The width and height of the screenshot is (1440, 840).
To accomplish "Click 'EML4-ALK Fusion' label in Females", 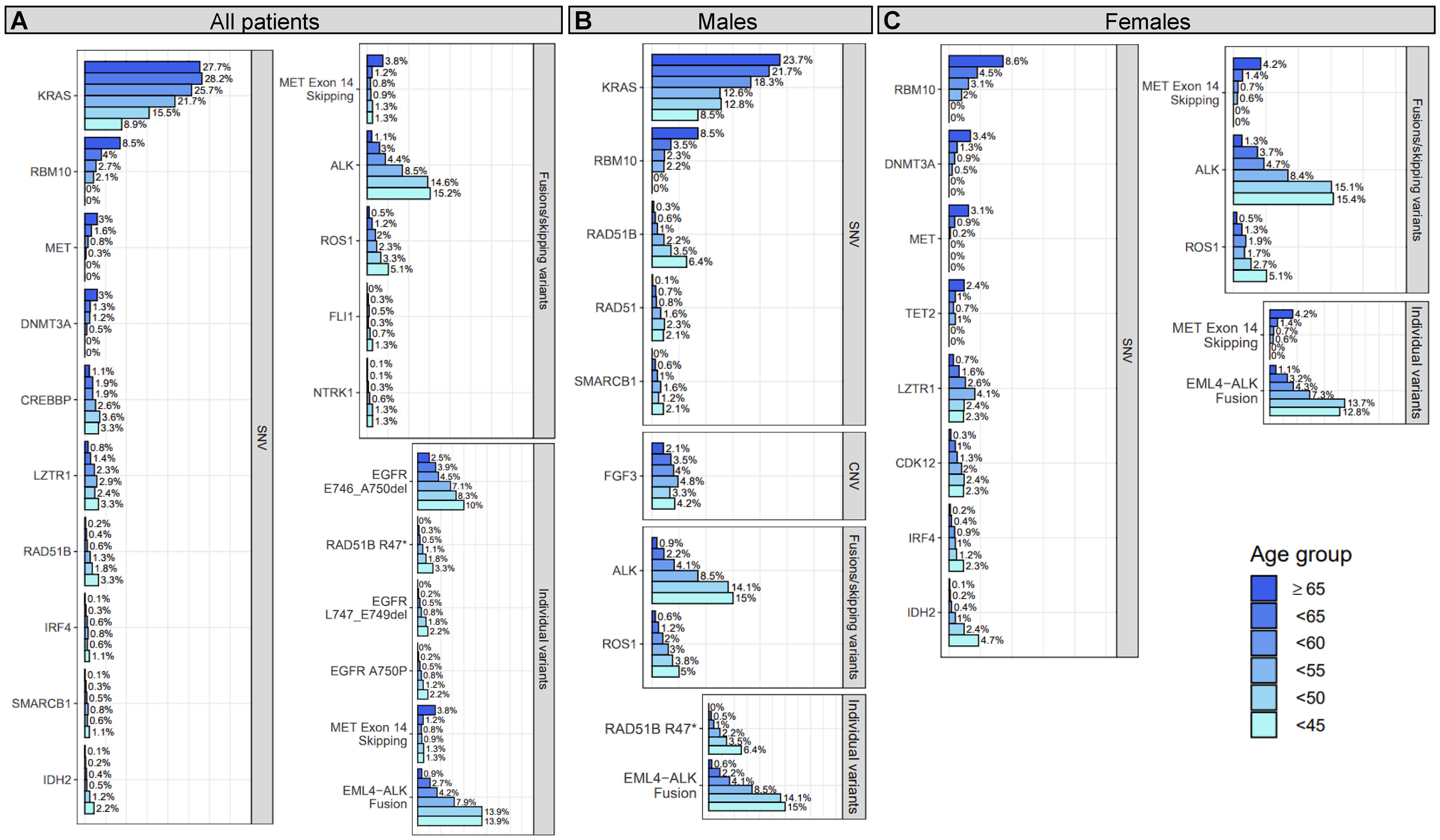I will [1222, 391].
